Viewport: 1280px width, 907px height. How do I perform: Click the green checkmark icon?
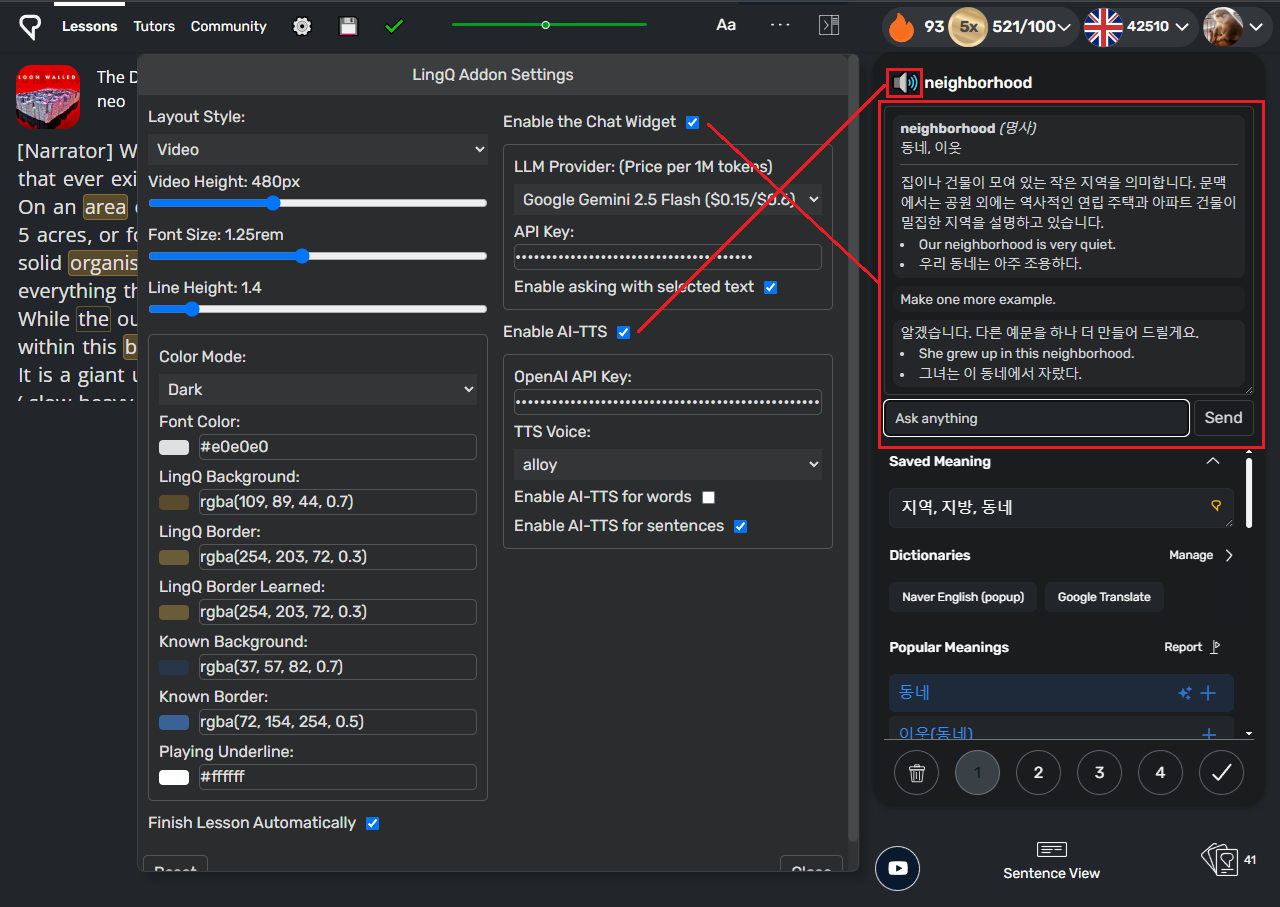point(394,26)
